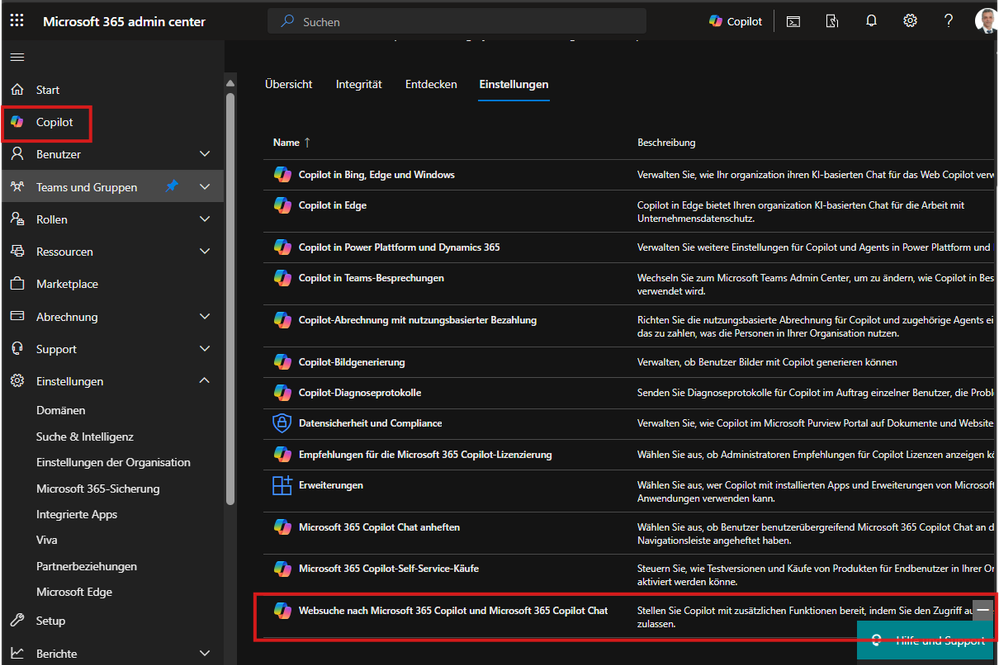Click the Copilot-Abrechnung row icon

tap(282, 320)
